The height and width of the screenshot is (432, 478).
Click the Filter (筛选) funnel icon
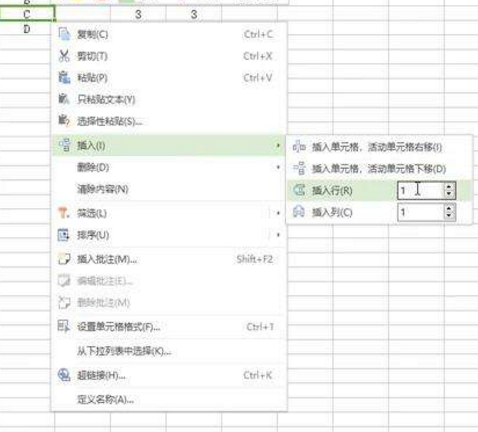(x=63, y=213)
